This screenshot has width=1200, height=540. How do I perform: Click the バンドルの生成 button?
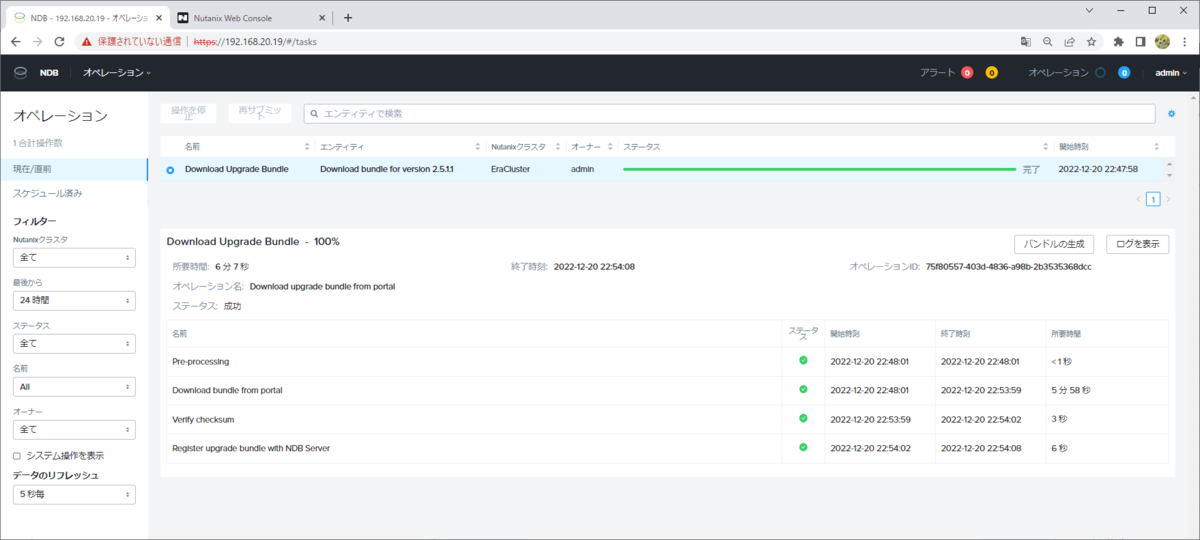[1054, 244]
